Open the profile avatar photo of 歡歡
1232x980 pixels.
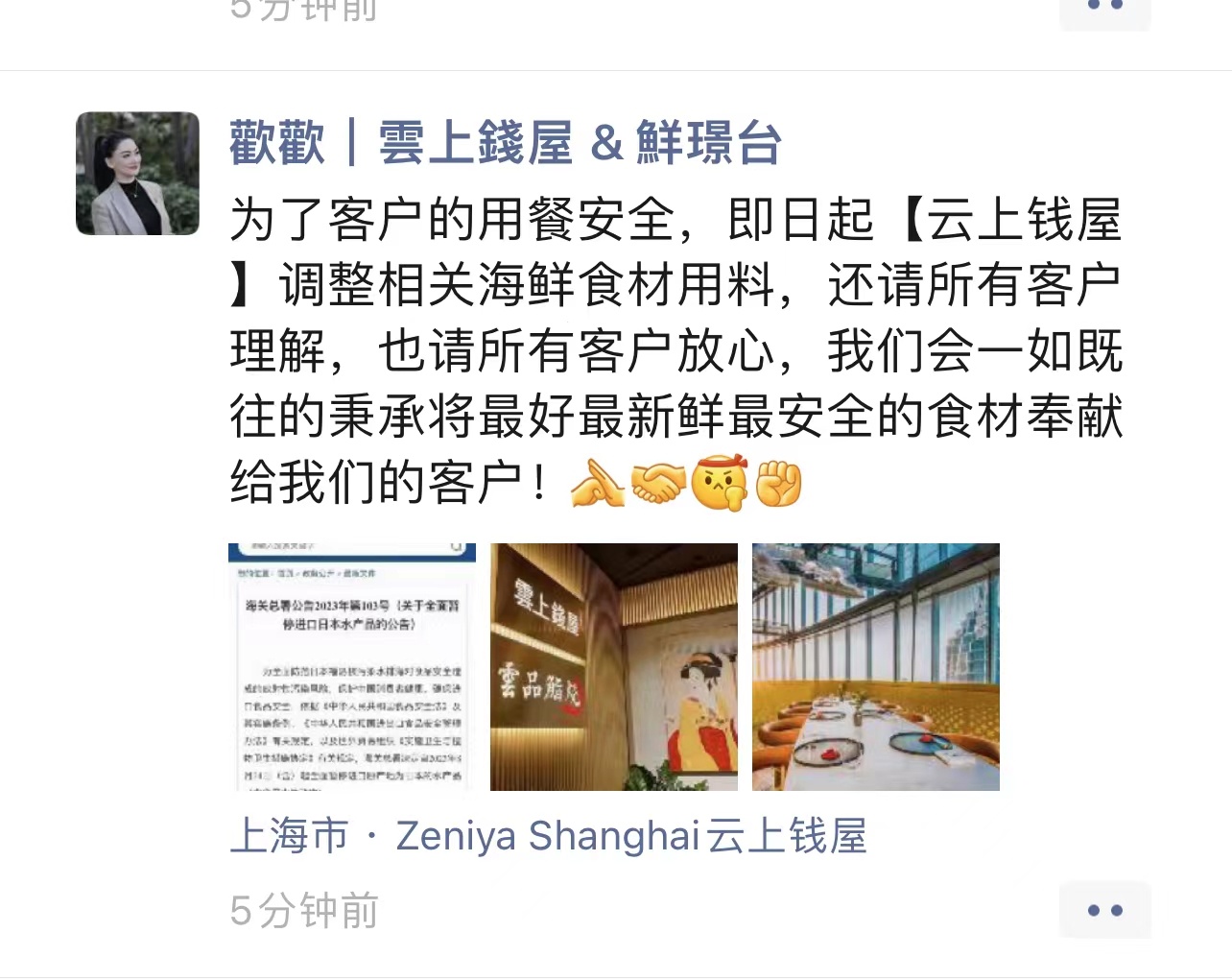138,174
